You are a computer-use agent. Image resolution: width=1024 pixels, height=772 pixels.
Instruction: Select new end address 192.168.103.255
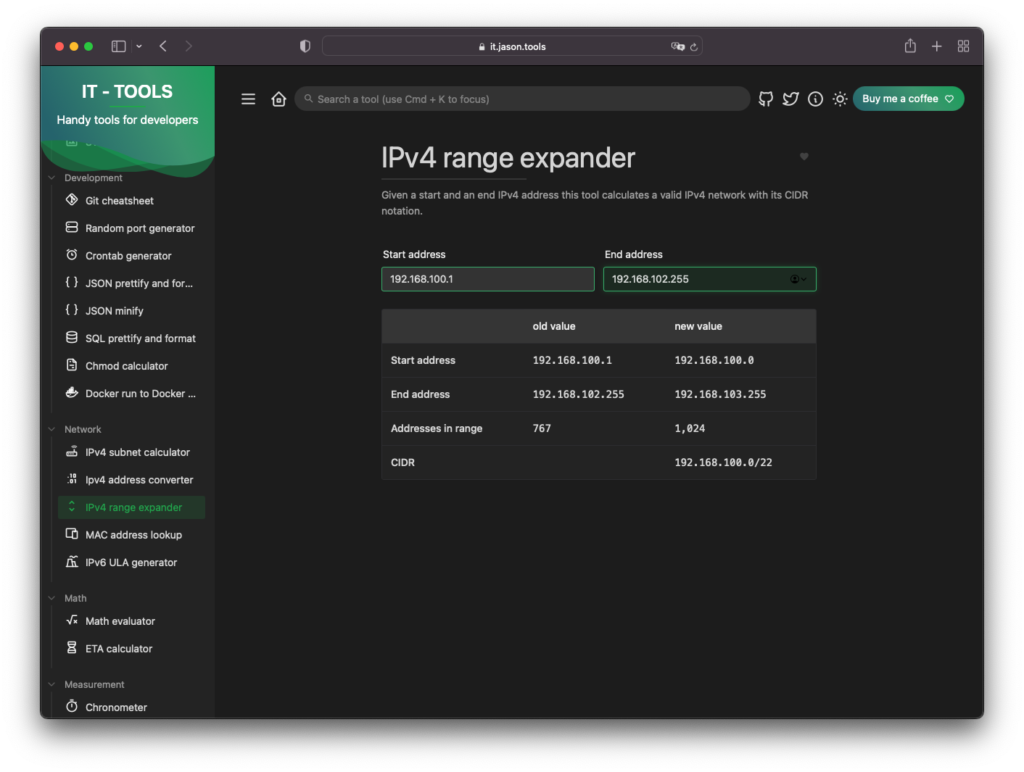720,394
